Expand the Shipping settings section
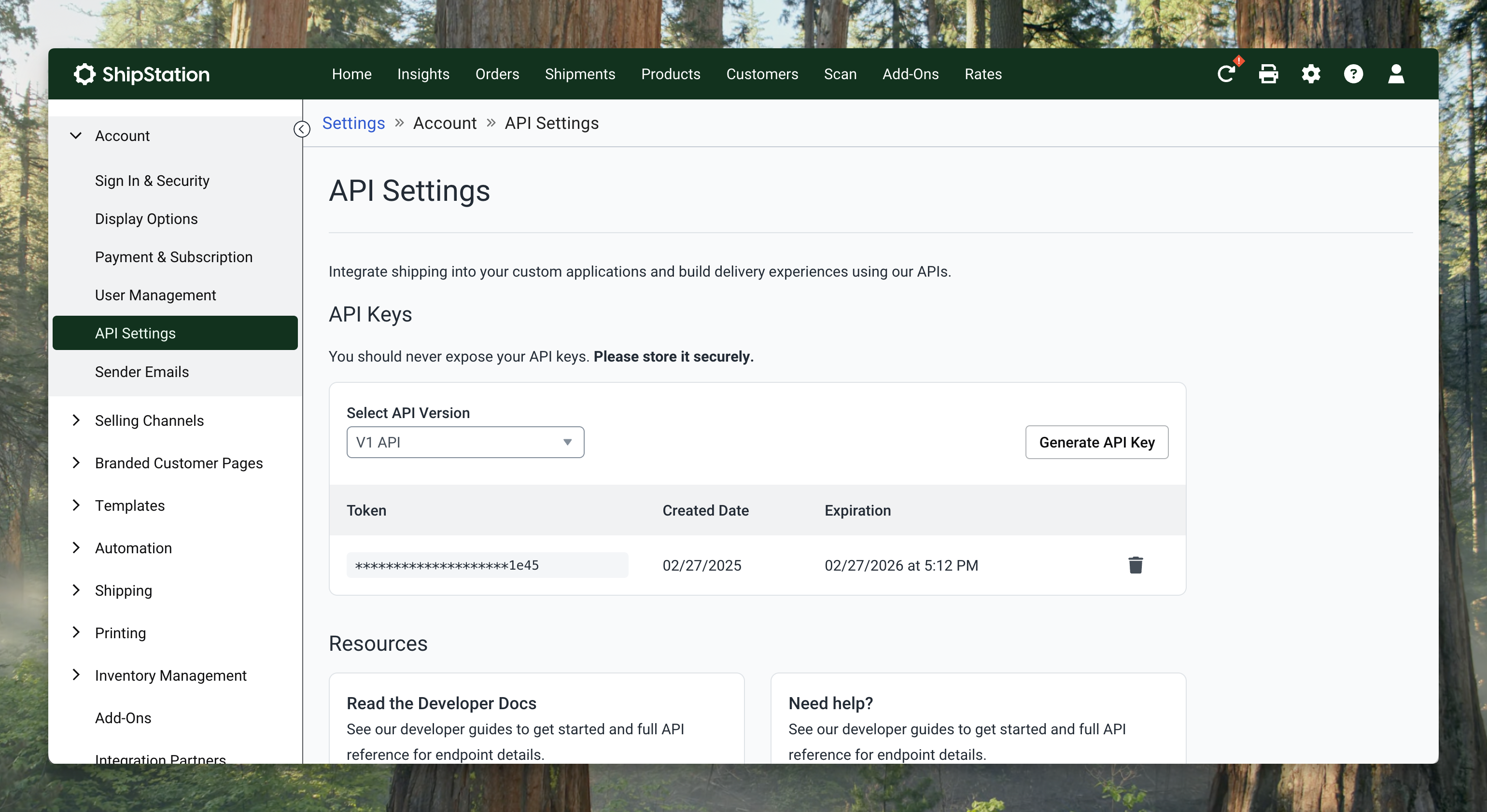 [x=76, y=590]
